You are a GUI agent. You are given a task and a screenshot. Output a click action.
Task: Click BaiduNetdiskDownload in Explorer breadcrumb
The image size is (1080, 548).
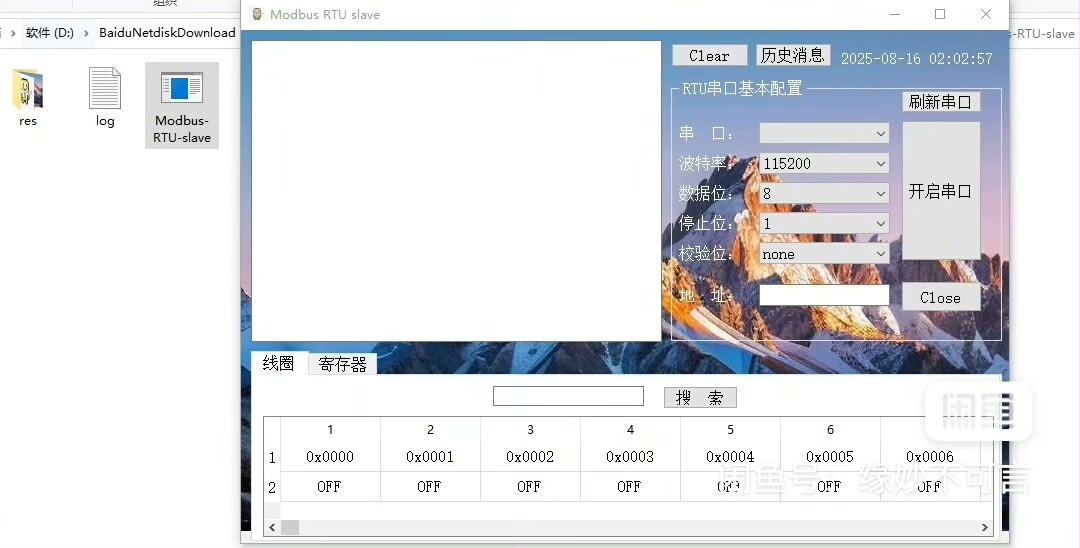pyautogui.click(x=167, y=32)
